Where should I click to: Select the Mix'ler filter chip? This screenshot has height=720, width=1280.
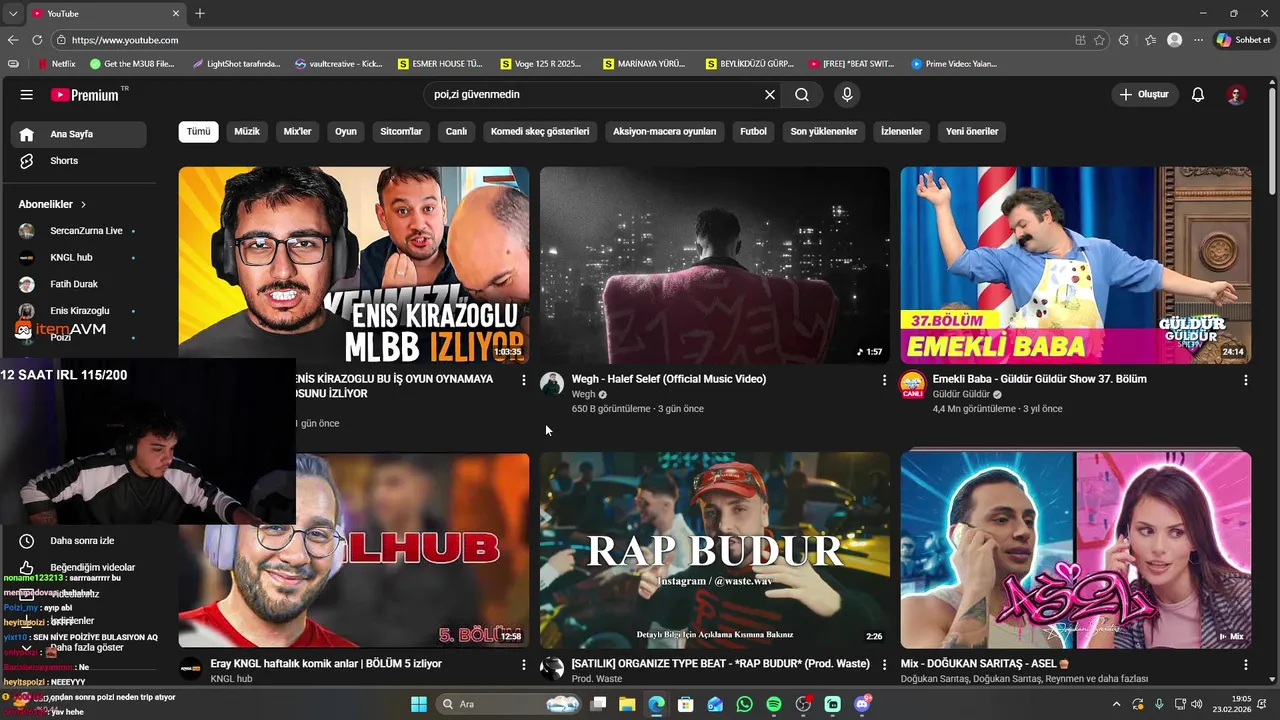297,131
